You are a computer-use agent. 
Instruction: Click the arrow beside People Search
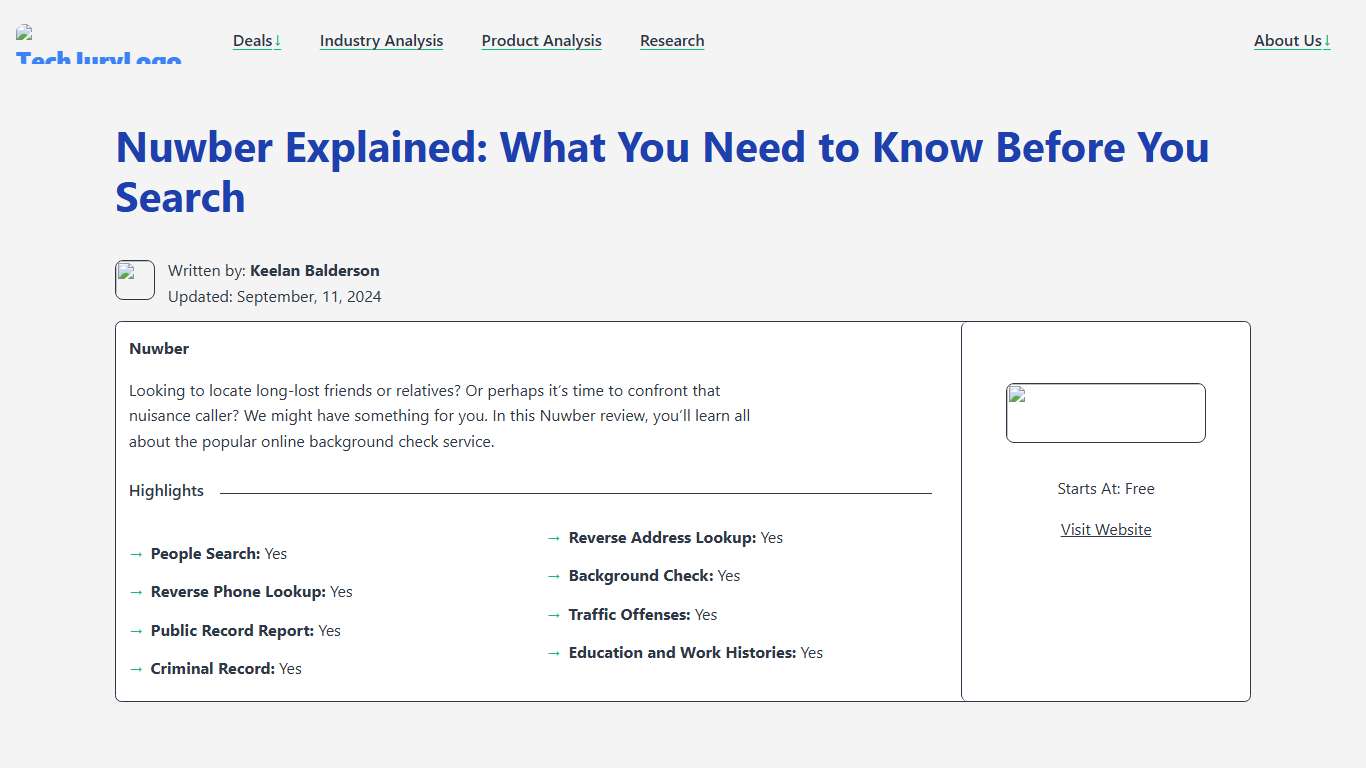click(136, 553)
